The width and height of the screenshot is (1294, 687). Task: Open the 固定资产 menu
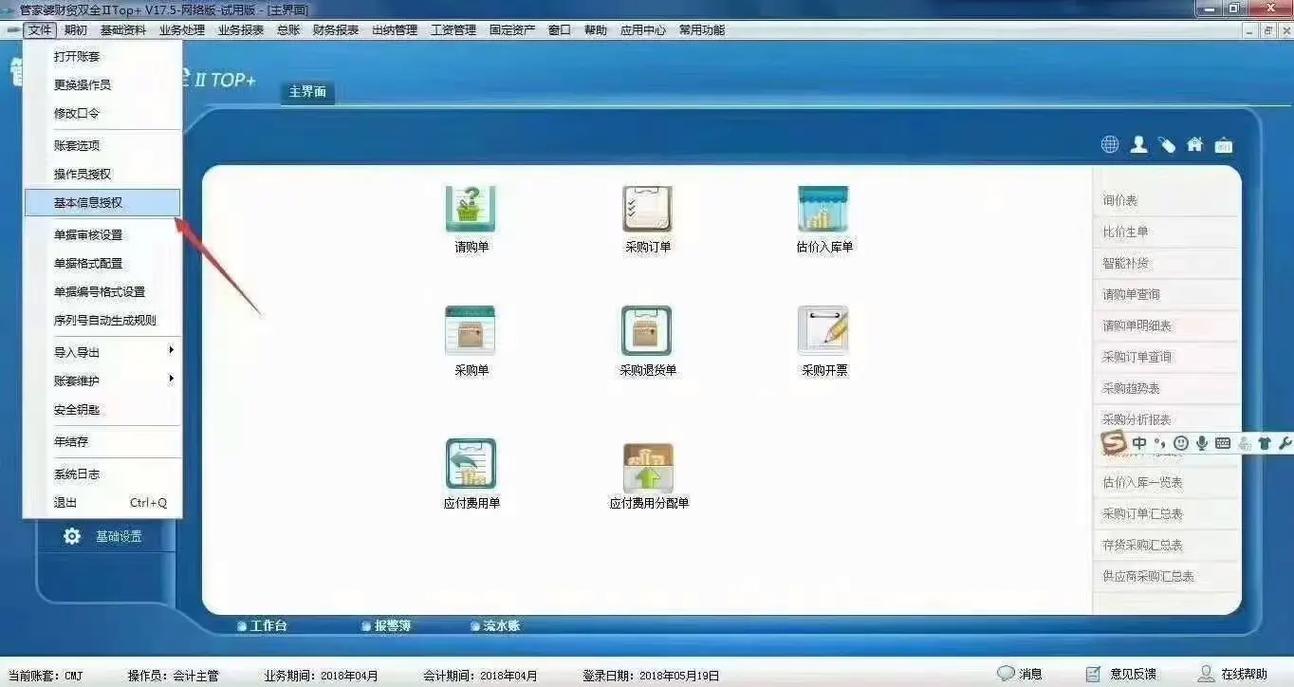tap(512, 30)
